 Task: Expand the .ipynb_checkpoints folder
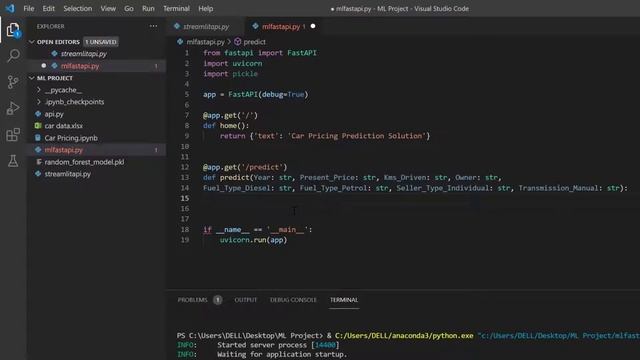[39, 102]
